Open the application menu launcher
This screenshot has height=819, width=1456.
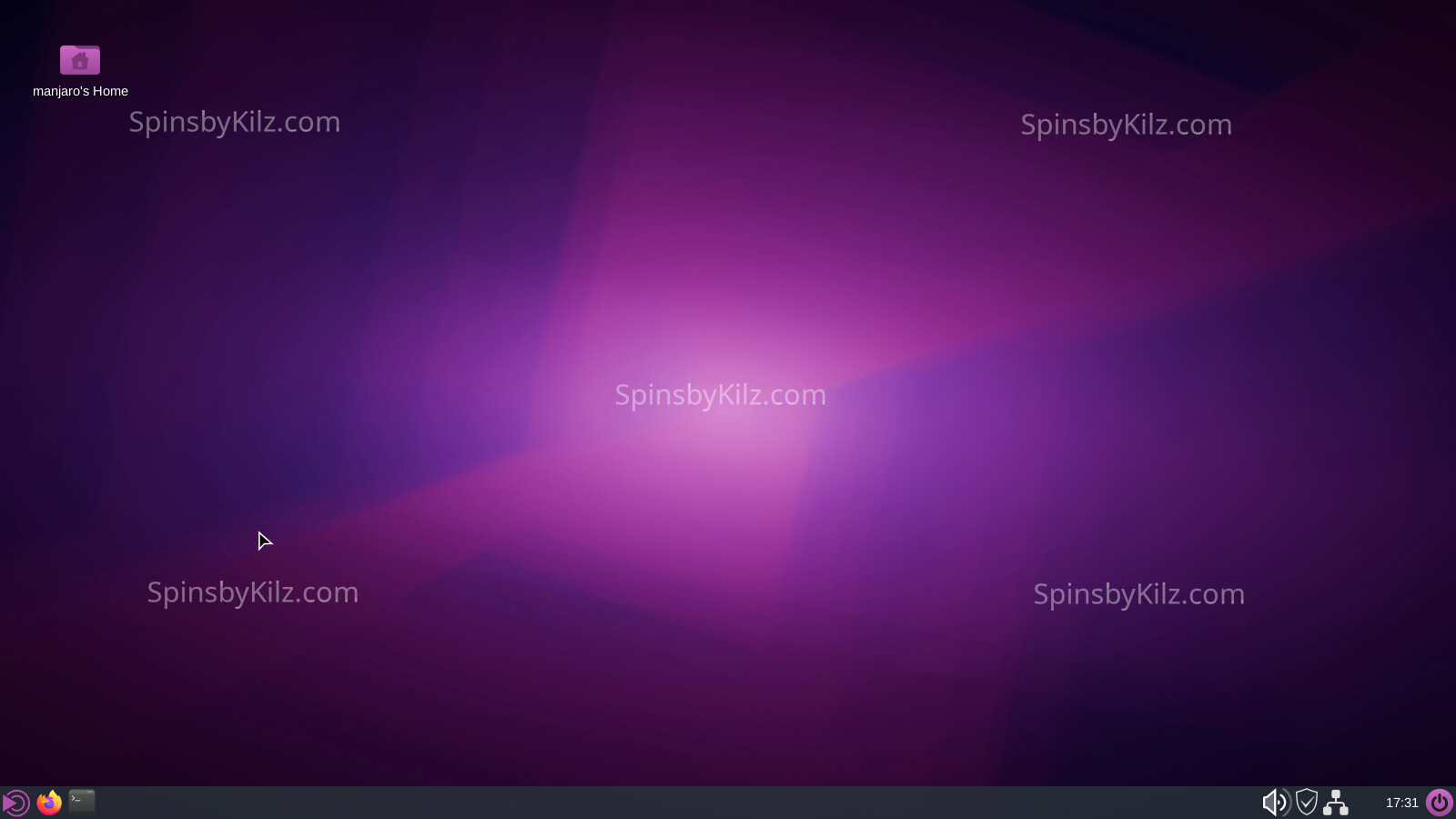click(x=16, y=803)
